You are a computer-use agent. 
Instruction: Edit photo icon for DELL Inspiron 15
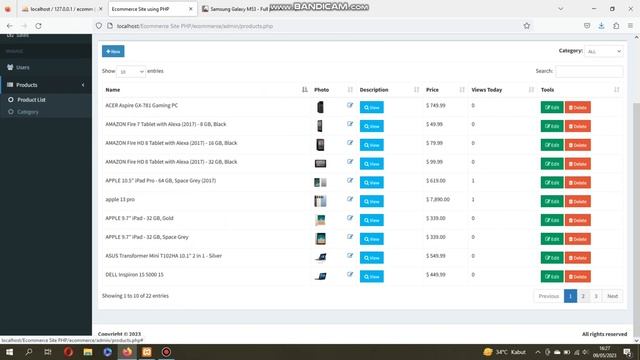350,274
